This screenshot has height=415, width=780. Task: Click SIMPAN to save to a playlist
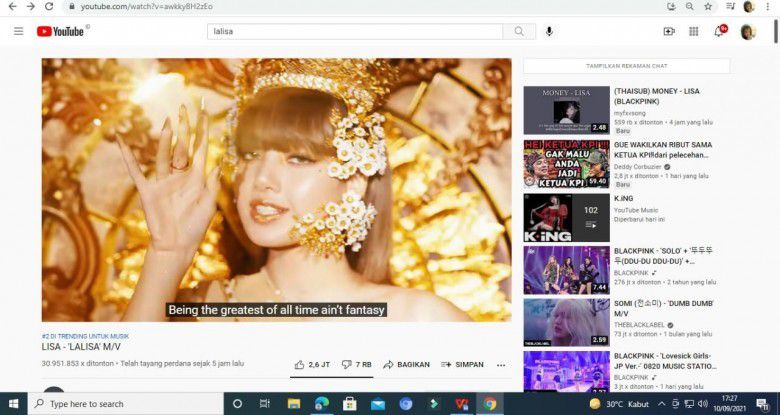463,365
